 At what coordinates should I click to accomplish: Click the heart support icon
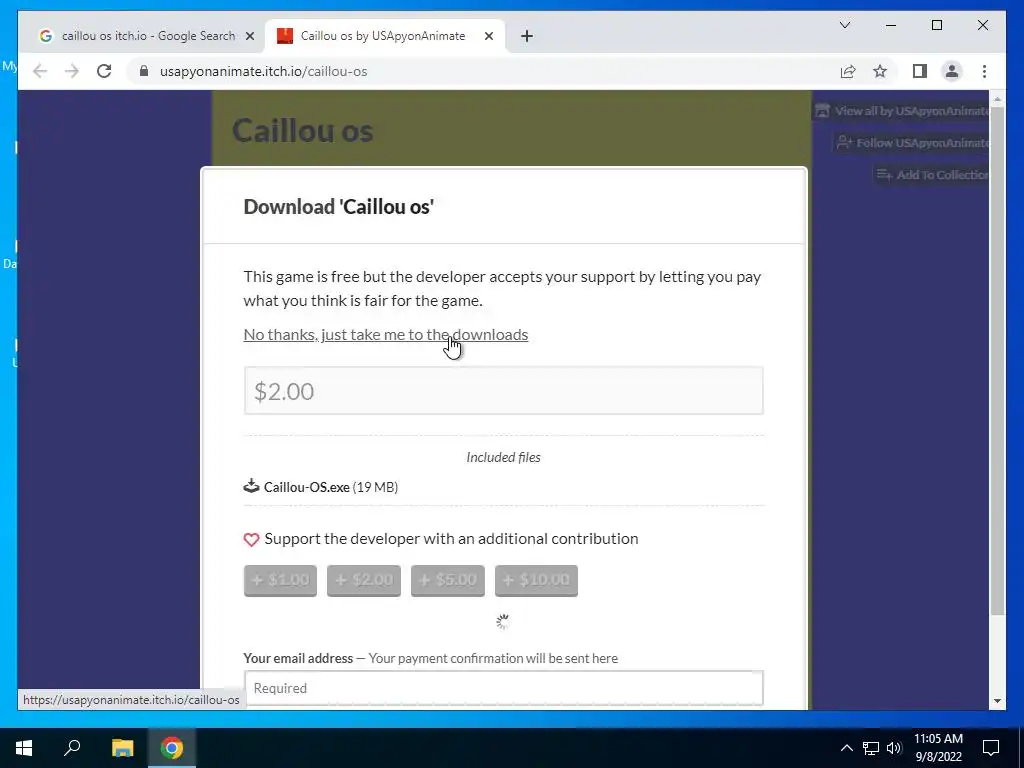(x=251, y=539)
